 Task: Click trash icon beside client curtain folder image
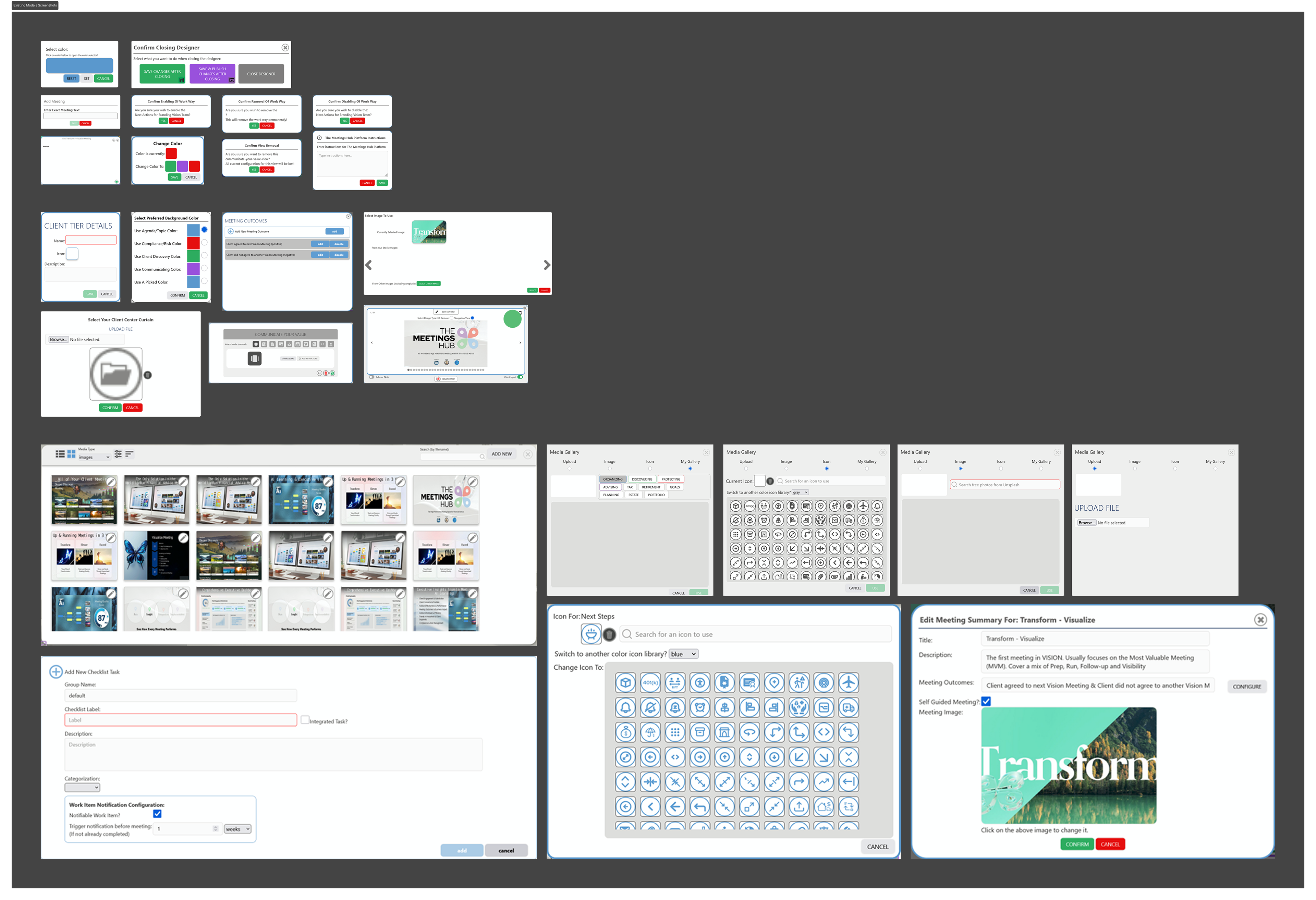(x=148, y=375)
